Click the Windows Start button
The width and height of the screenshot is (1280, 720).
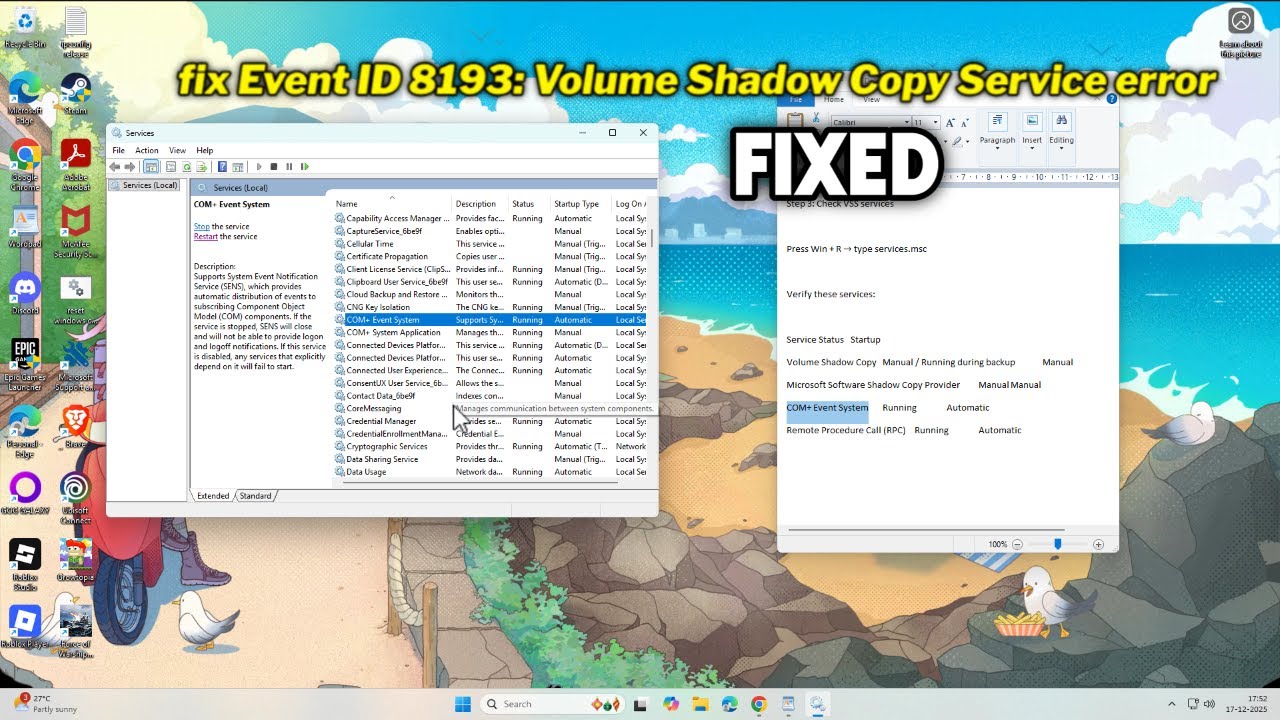tap(463, 704)
